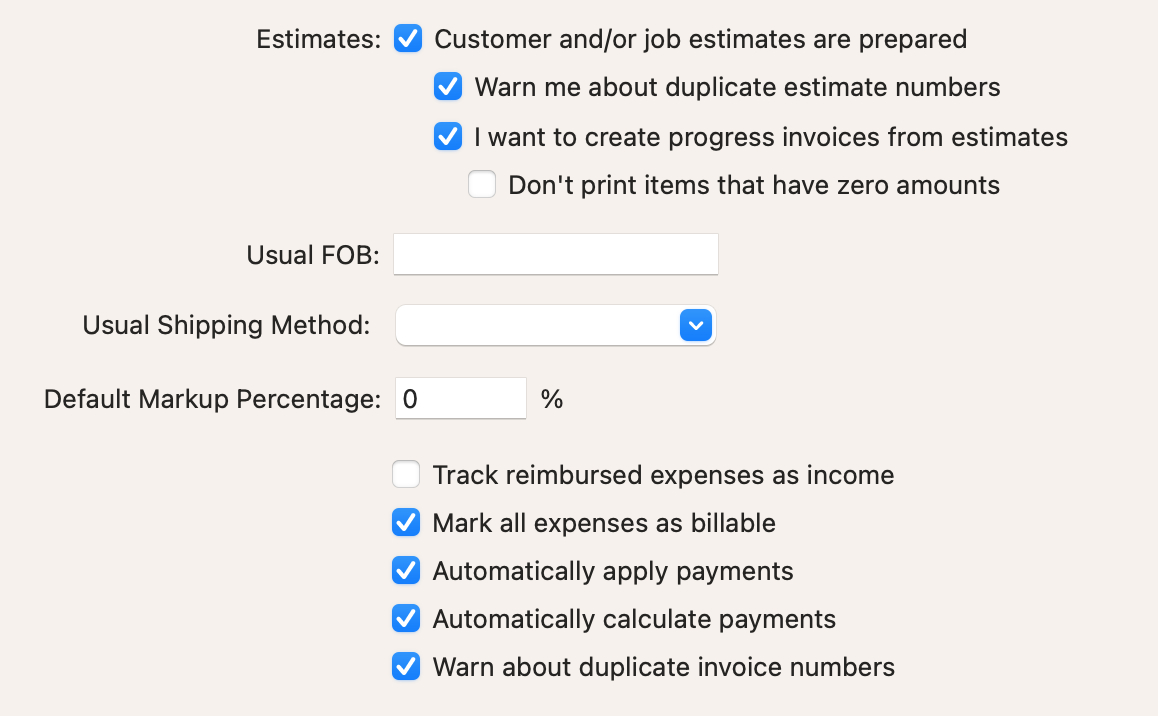Image resolution: width=1158 pixels, height=716 pixels.
Task: Turn off 'Mark all expenses as billable'
Action: point(406,522)
